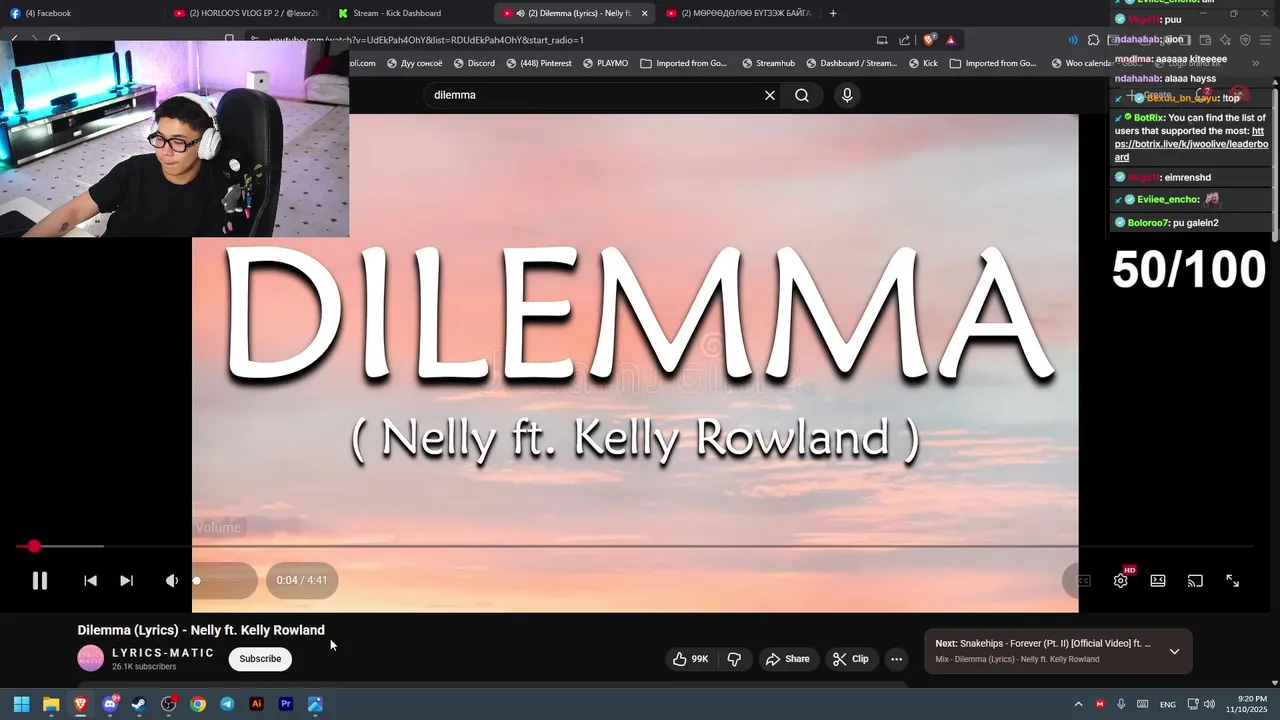Click the botrix.live leaderboard link in chat

tap(1191, 144)
